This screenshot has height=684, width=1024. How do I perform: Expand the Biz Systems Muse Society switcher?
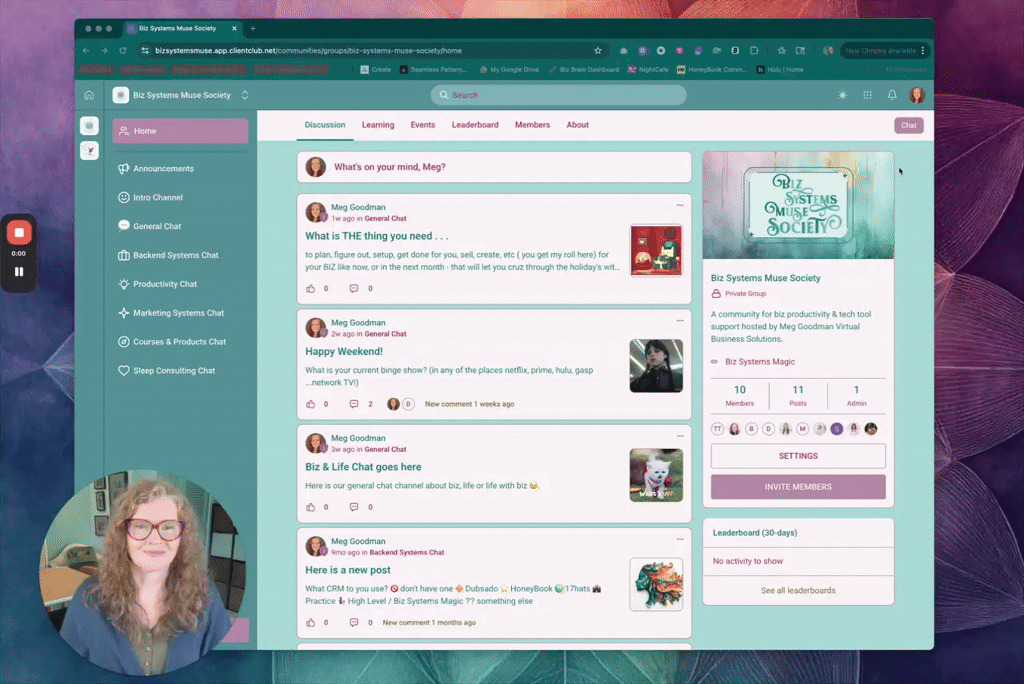[245, 95]
